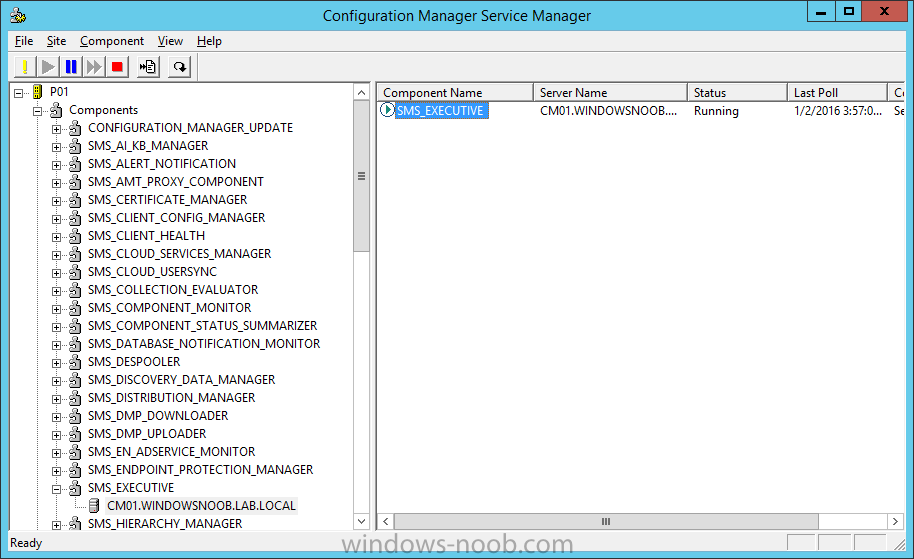Click tree pane scroll down arrow

point(361,521)
